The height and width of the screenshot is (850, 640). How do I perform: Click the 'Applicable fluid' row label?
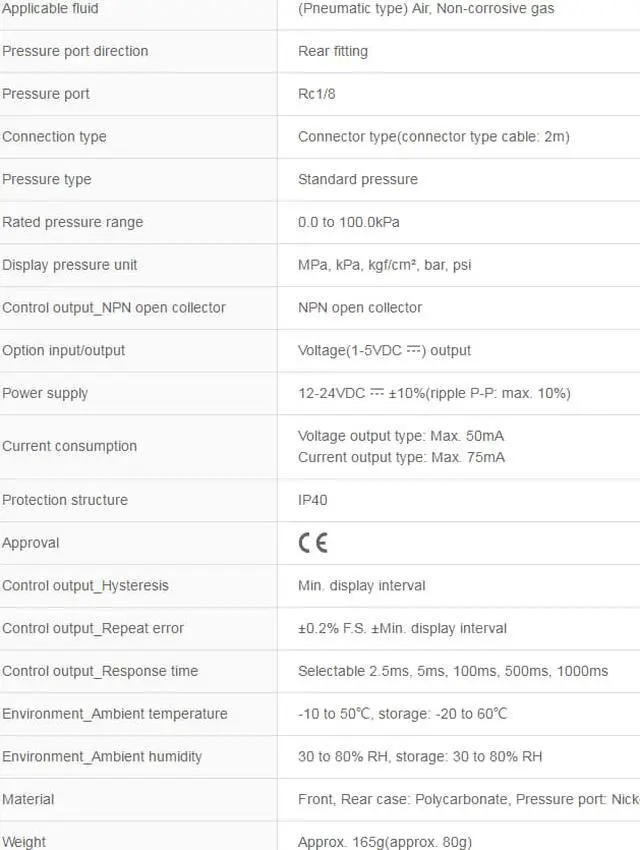point(50,9)
